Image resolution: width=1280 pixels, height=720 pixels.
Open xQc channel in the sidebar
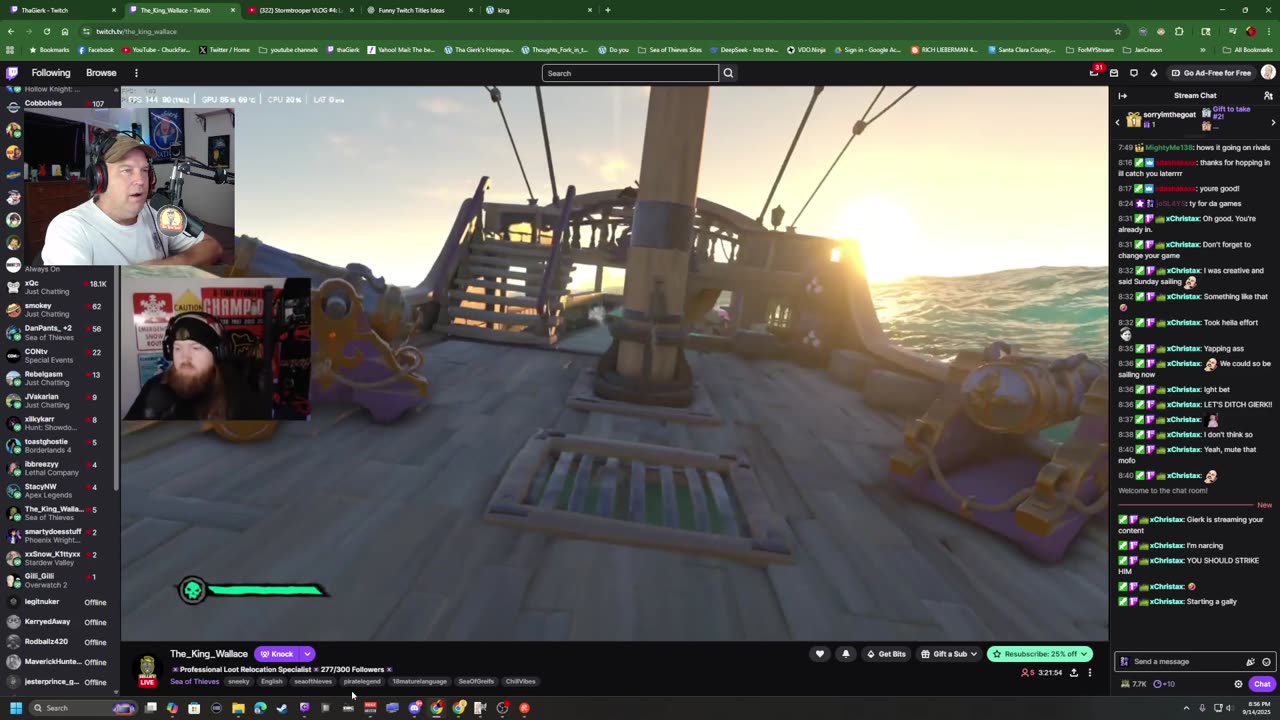[60, 288]
